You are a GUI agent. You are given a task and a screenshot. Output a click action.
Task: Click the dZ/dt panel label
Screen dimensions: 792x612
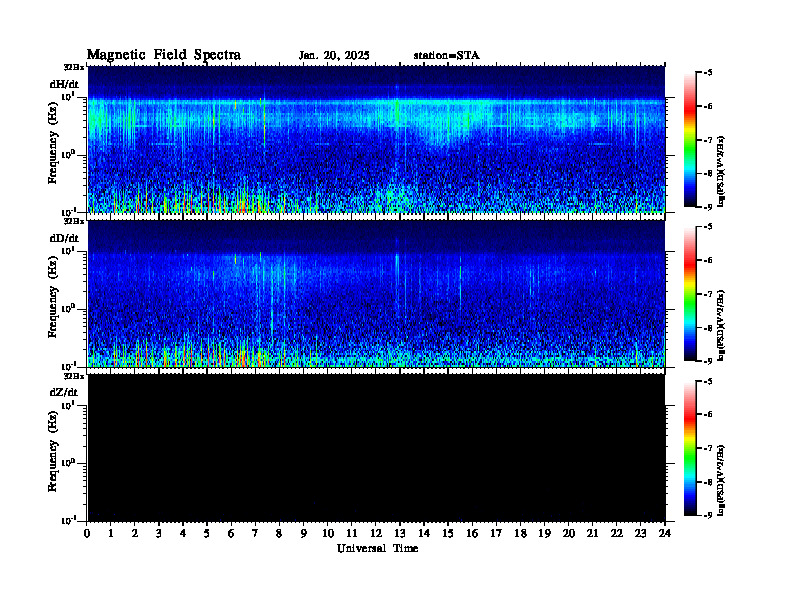64,392
